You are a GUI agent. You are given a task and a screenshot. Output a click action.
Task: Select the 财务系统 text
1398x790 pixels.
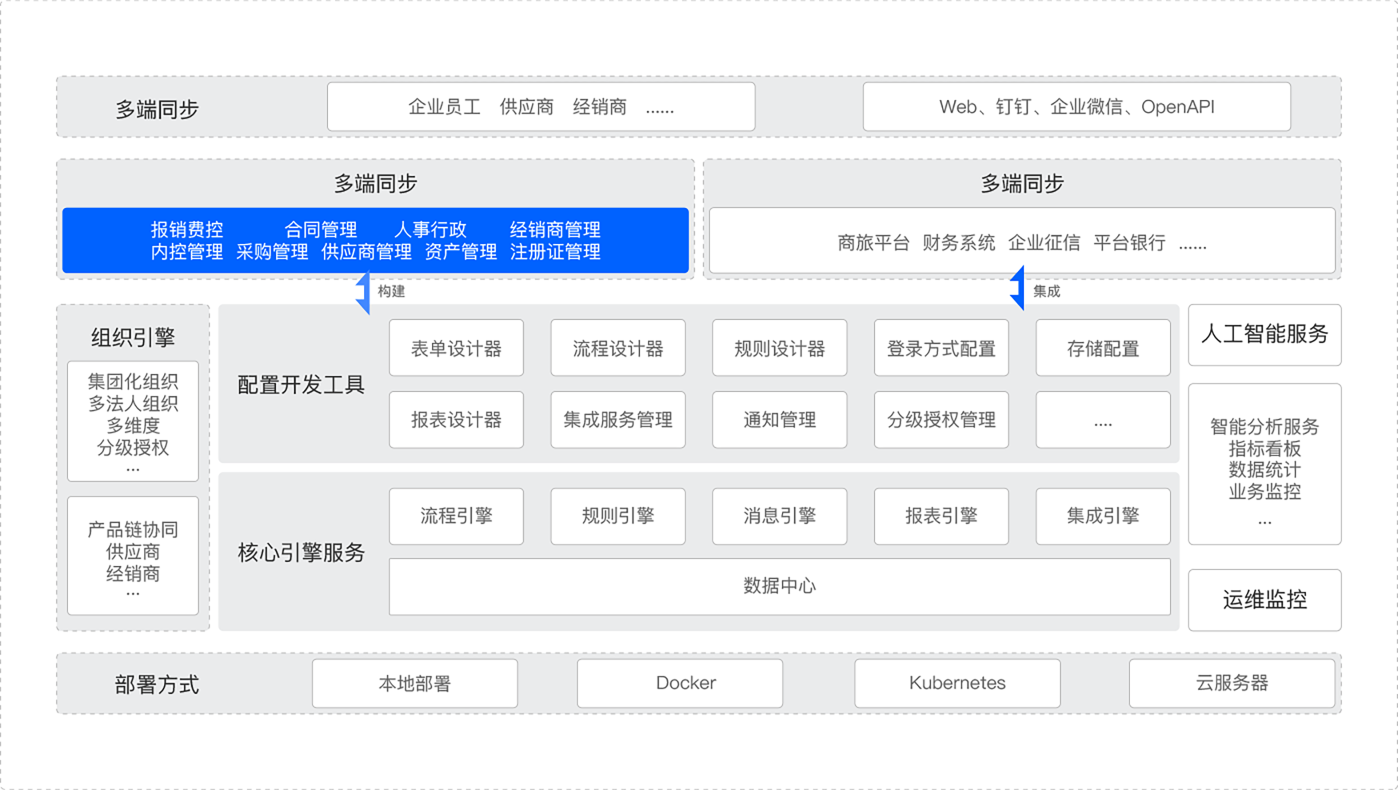tap(959, 243)
